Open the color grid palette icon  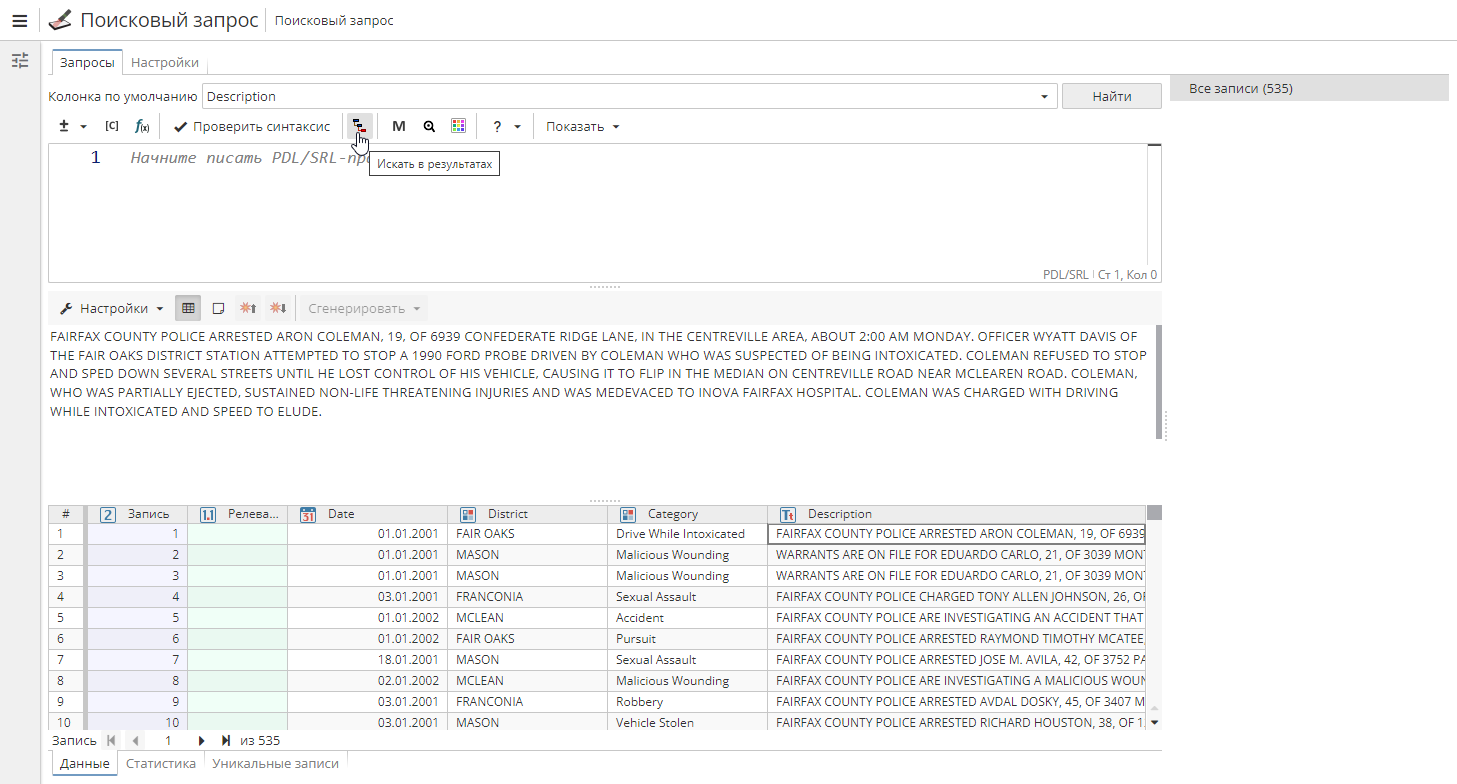tap(458, 126)
